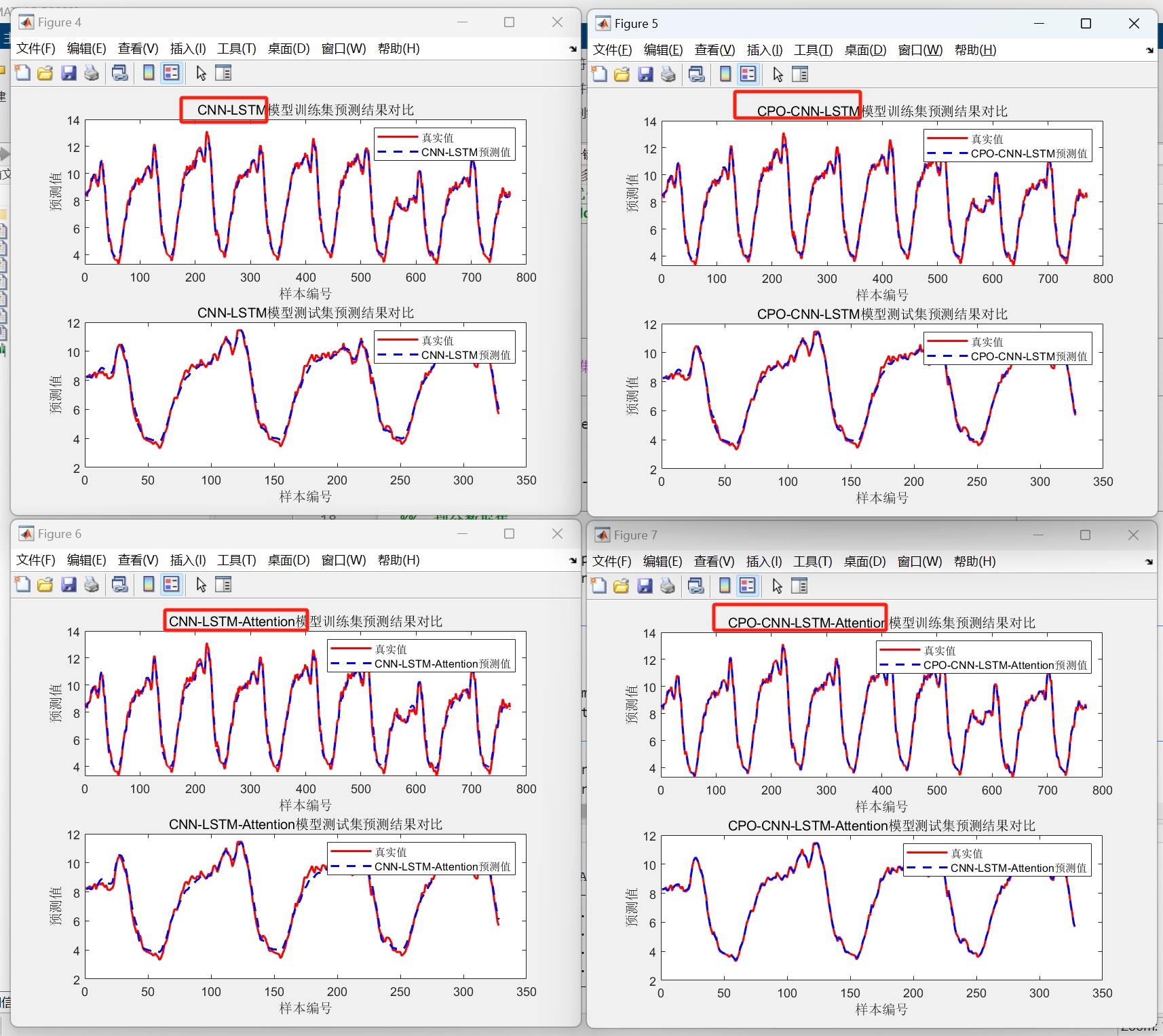
Task: Click the dock arrow in Figure 4 menu bar
Action: click(573, 49)
